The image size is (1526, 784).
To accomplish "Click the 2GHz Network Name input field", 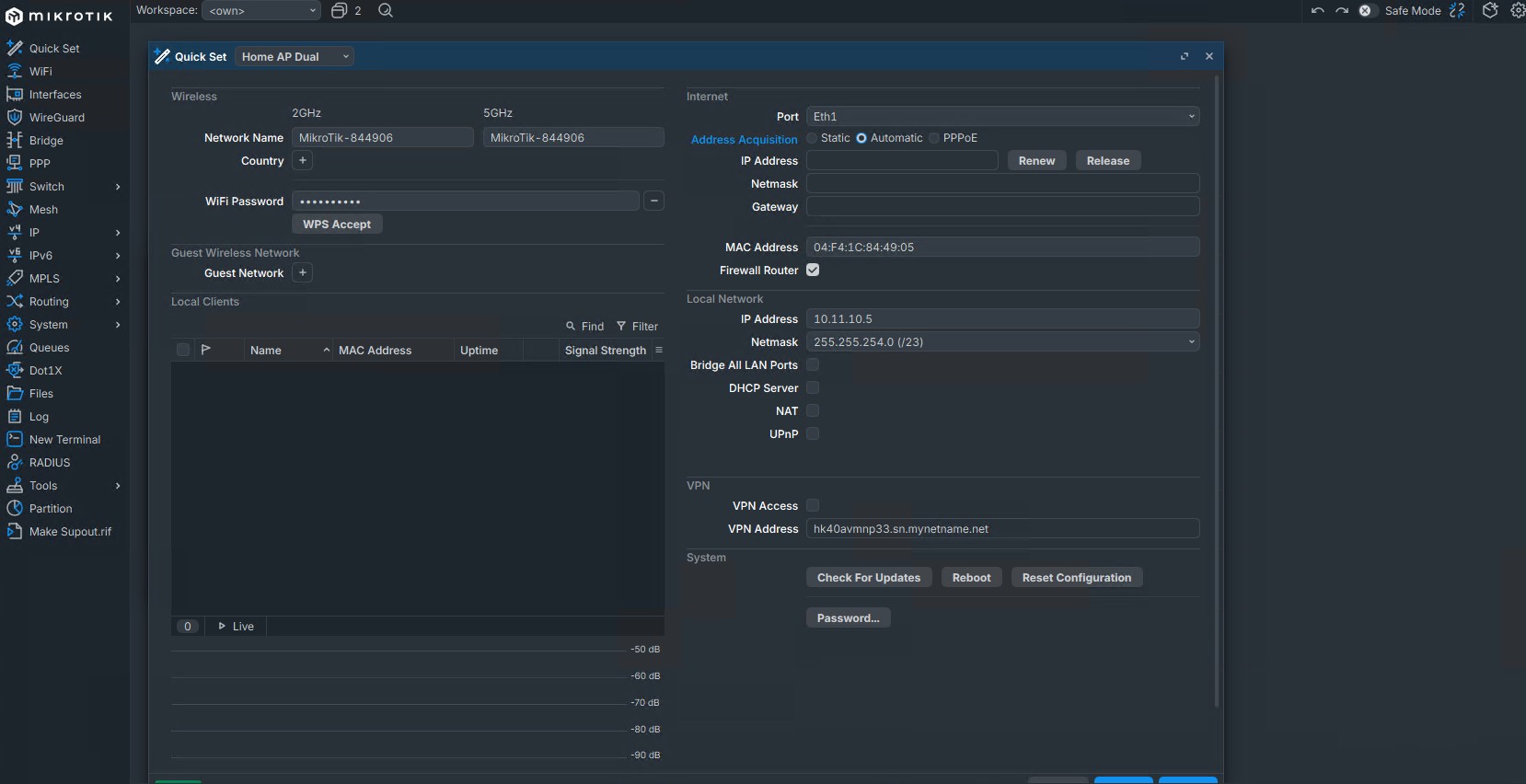I will pyautogui.click(x=382, y=138).
